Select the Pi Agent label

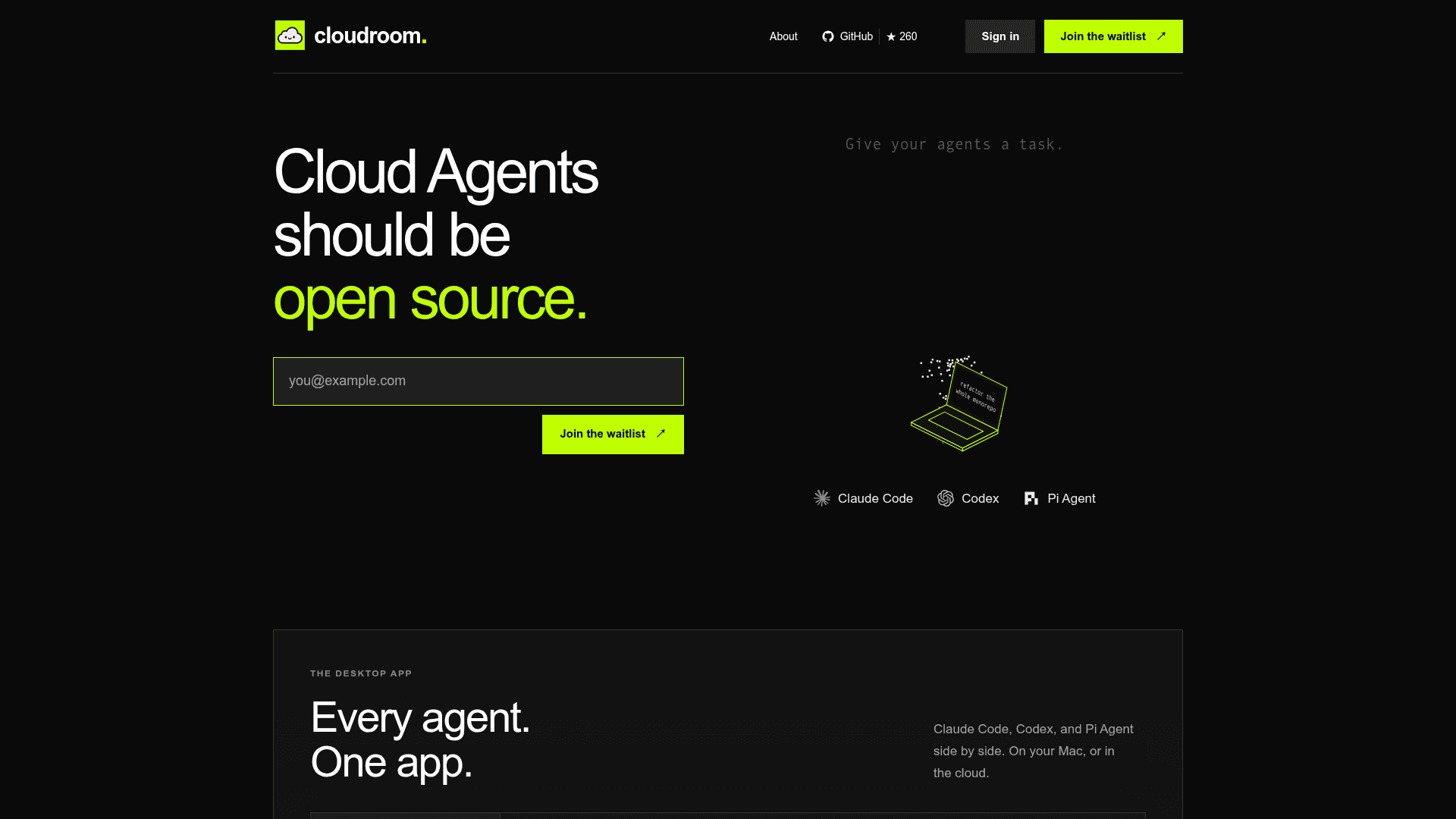click(x=1071, y=498)
